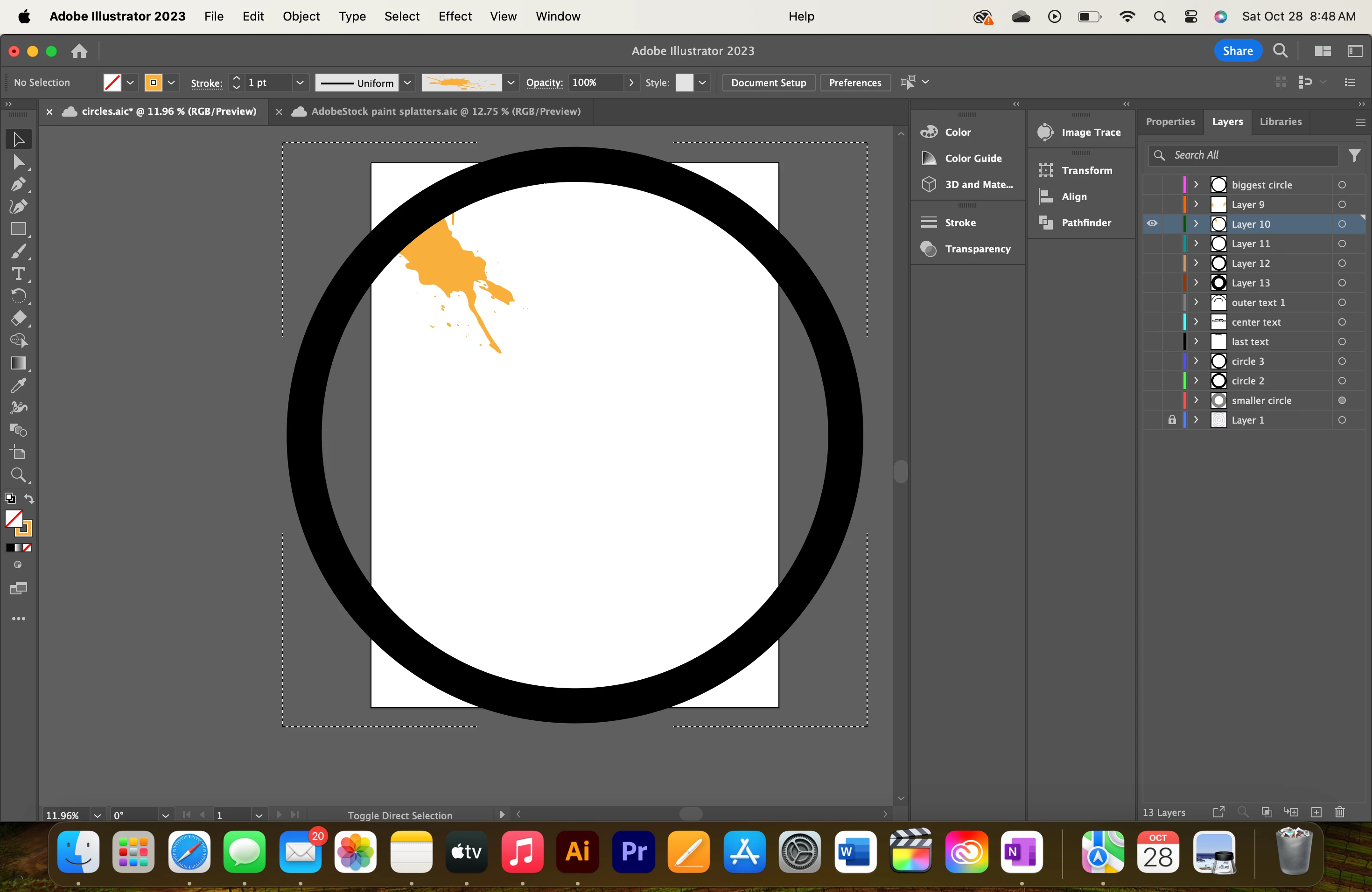This screenshot has height=892, width=1372.
Task: Select the Rectangle tool
Action: pos(18,230)
